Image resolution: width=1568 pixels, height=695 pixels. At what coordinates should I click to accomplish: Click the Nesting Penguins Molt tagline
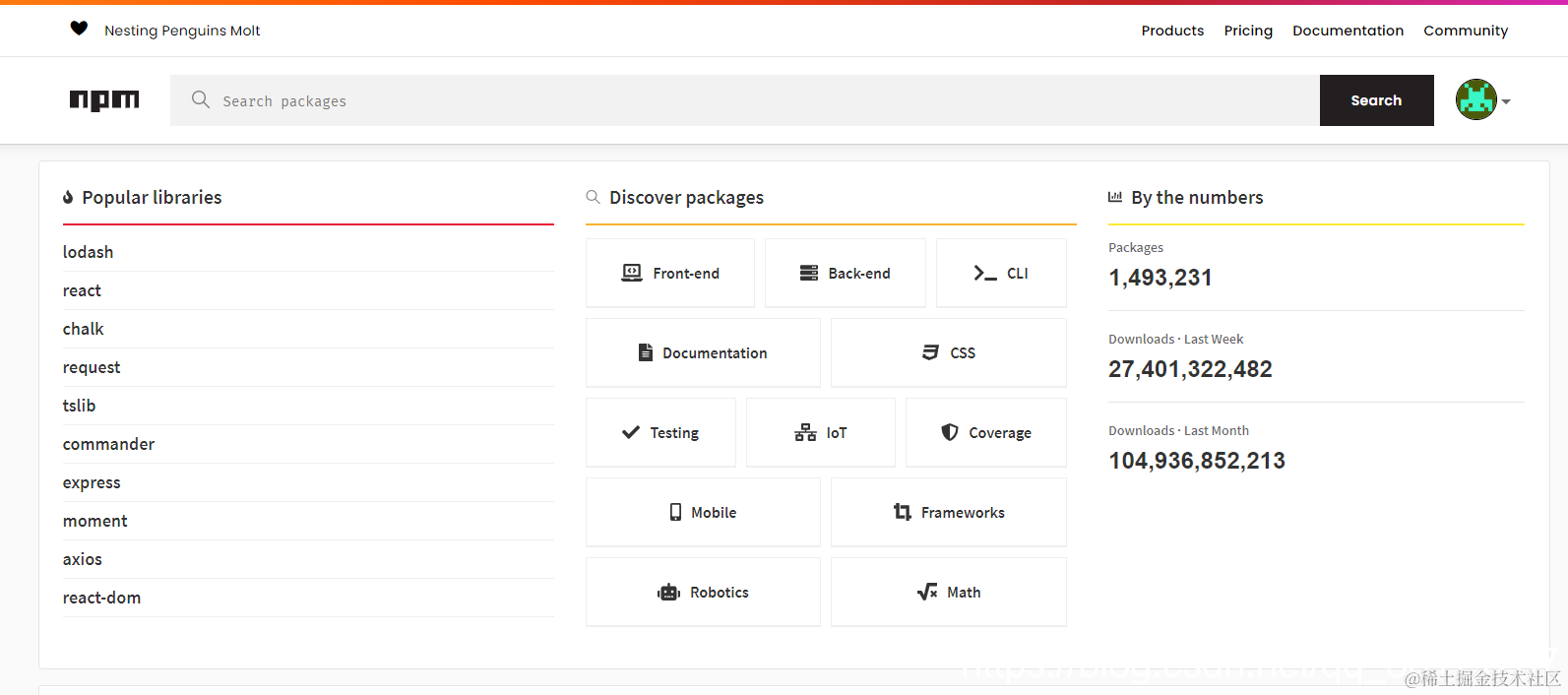click(x=182, y=31)
